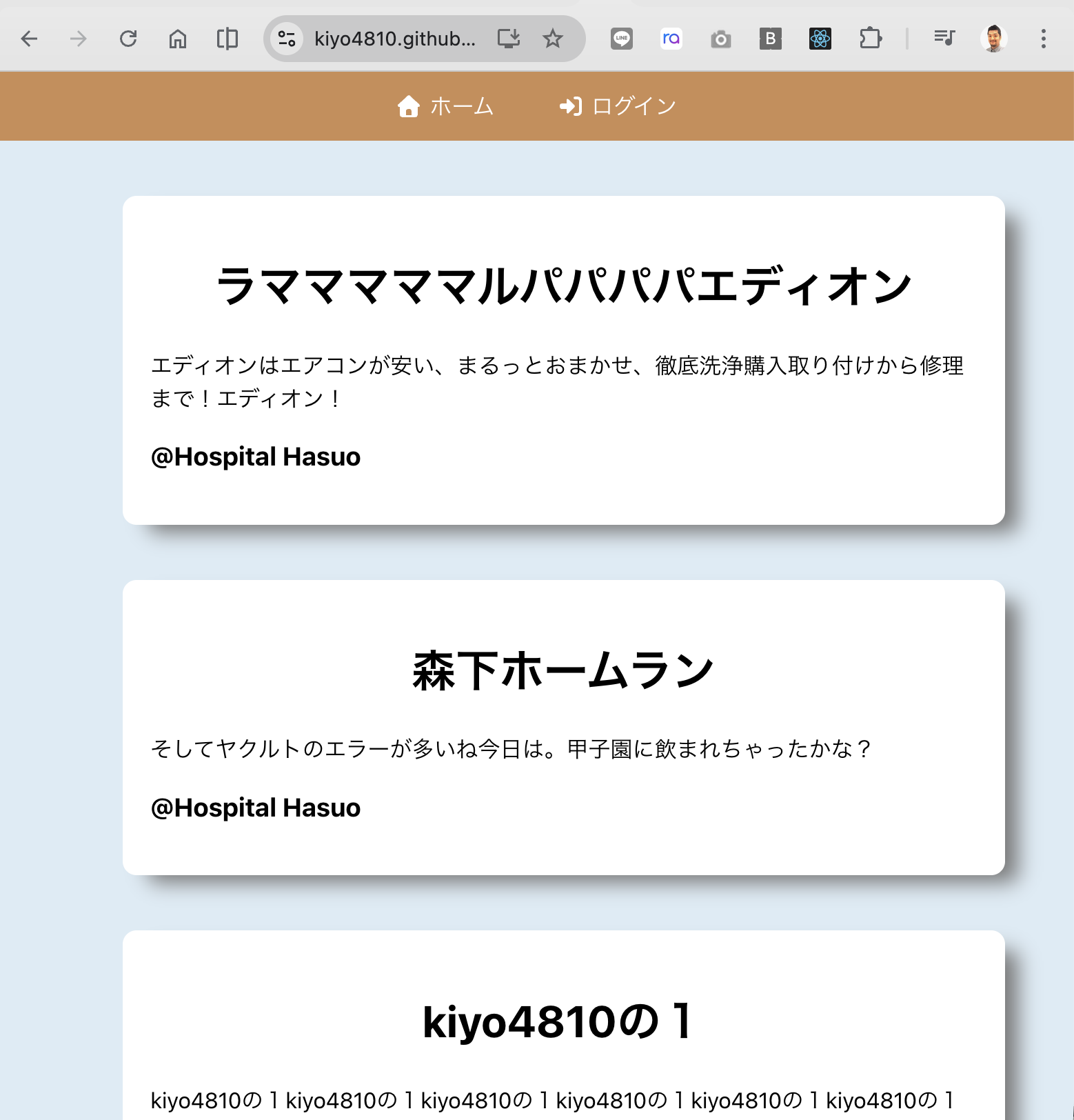Open the LINE extension icon
The image size is (1074, 1120).
(x=622, y=39)
